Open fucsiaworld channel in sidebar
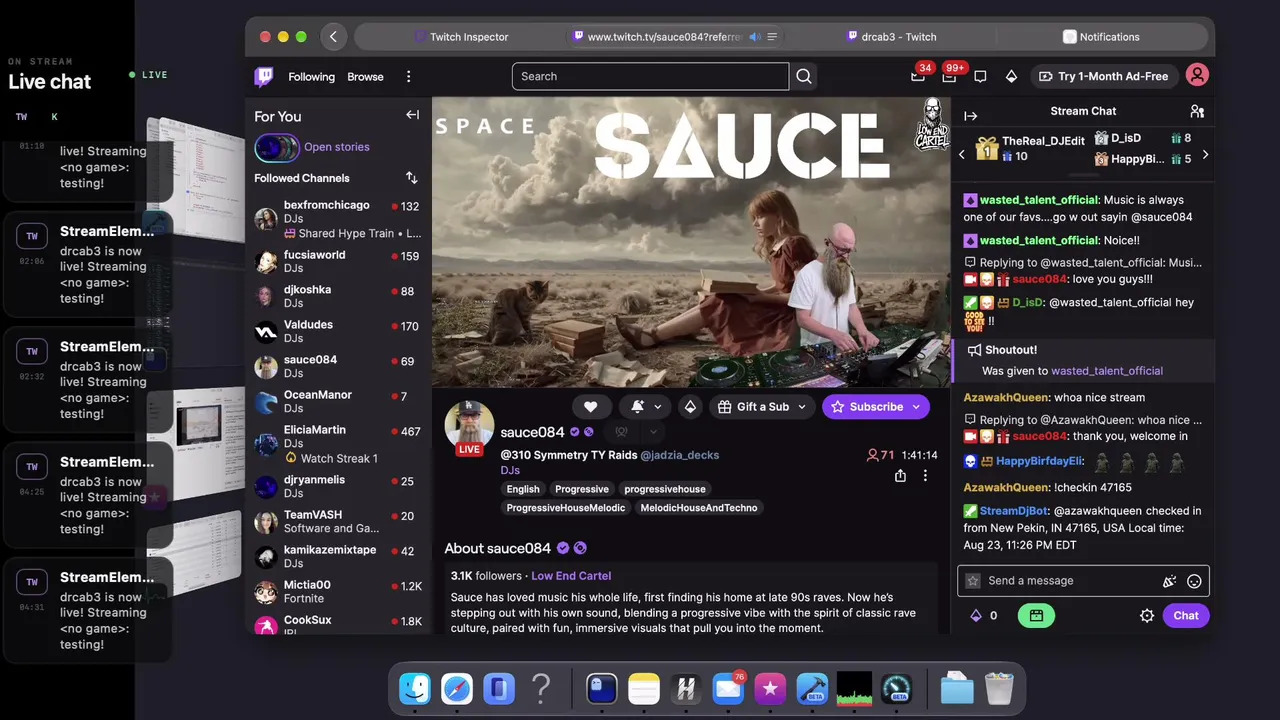This screenshot has width=1280, height=720. [338, 261]
